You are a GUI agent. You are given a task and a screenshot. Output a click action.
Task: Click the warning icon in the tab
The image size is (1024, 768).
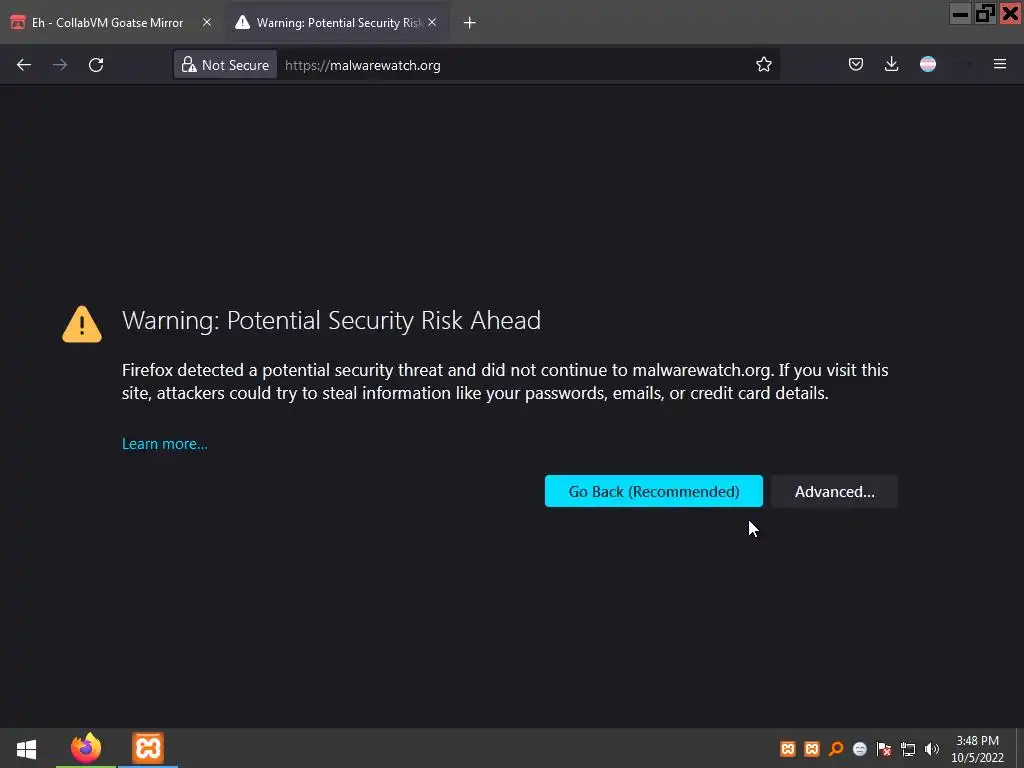(x=242, y=22)
